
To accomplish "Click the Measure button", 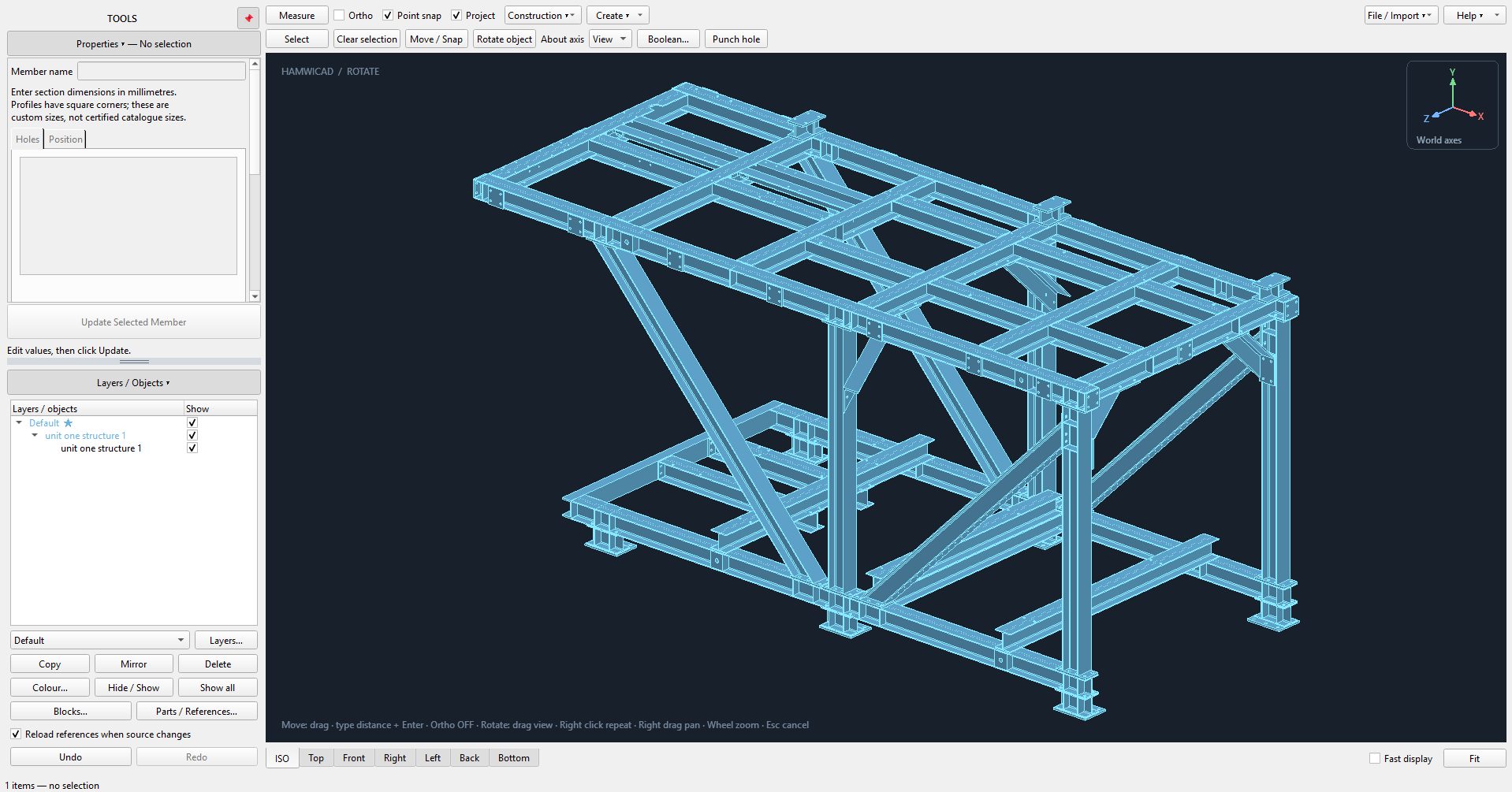I will 297,16.
